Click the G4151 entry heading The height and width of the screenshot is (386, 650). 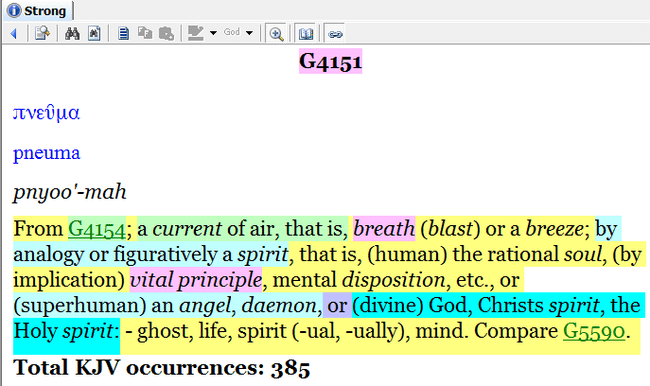[330, 62]
